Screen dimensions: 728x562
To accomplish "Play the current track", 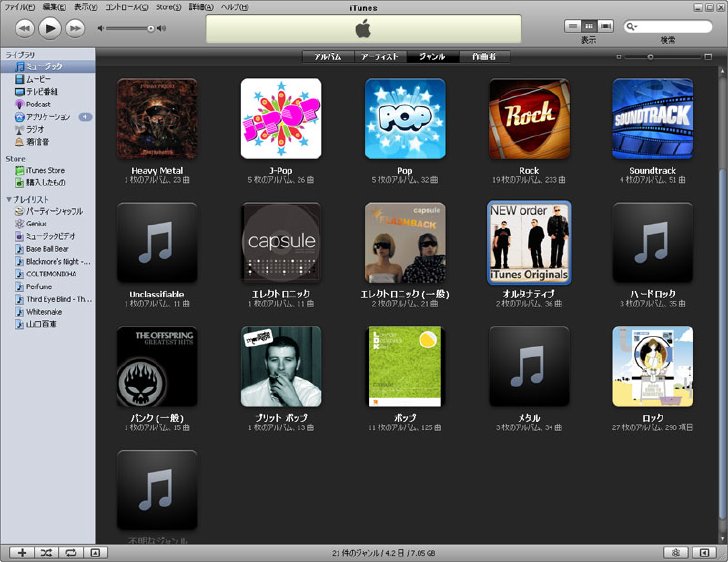I will pyautogui.click(x=50, y=28).
